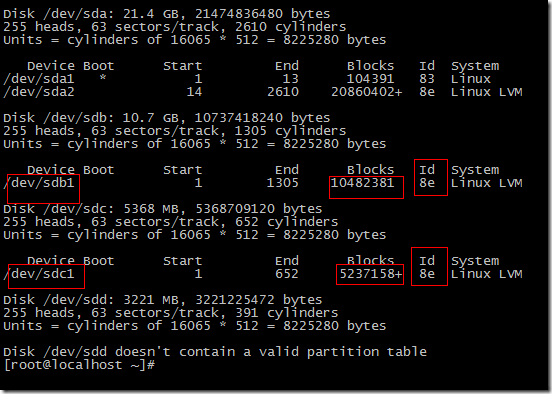Click Blocks value 10482381
Screen dimensions: 552x394
tap(362, 183)
